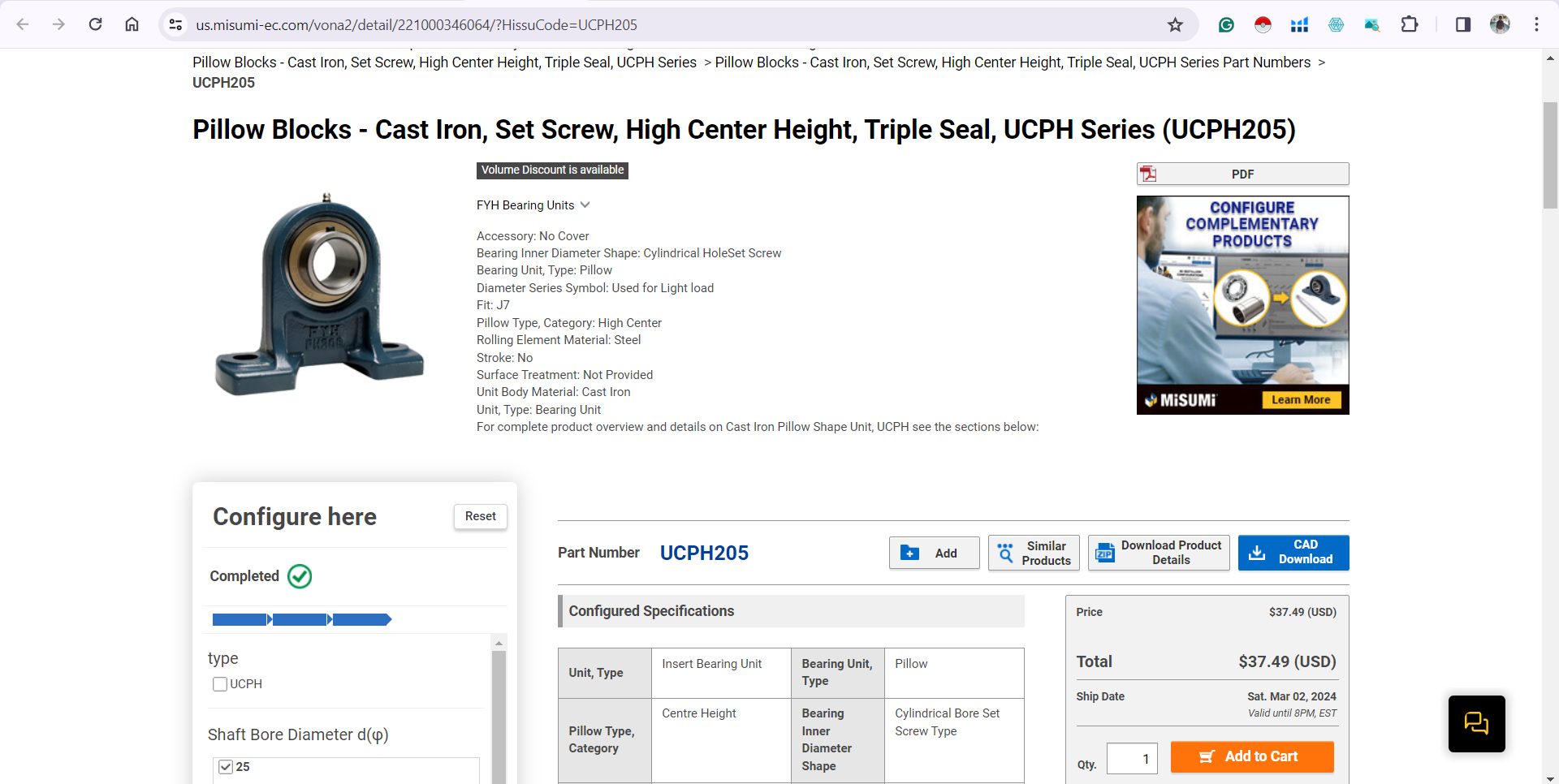This screenshot has height=784, width=1559.
Task: Start the CAD Download
Action: [1293, 553]
